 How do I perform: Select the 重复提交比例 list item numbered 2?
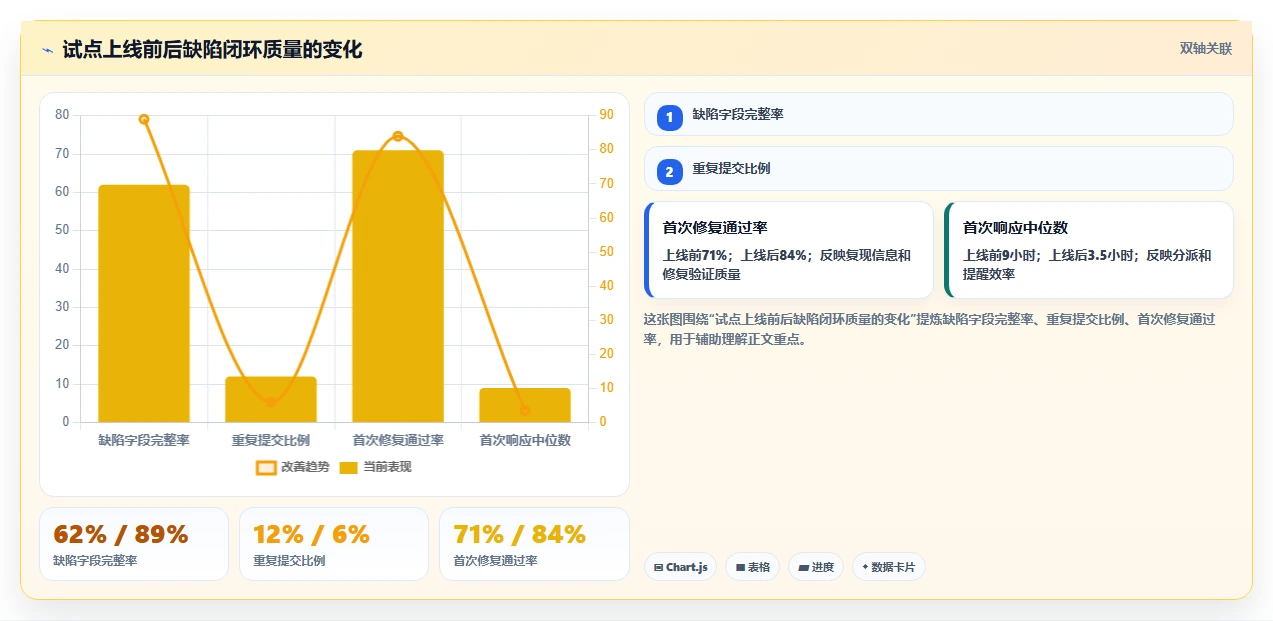point(938,169)
